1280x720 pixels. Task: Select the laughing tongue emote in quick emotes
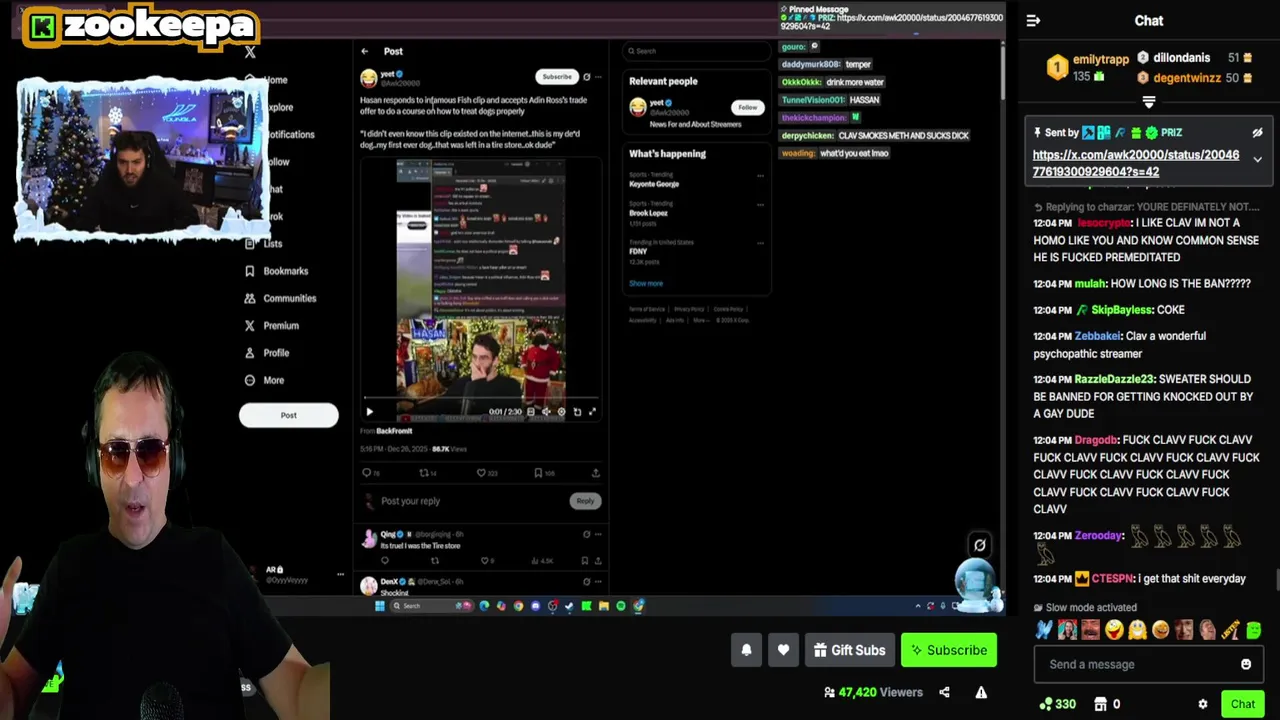[x=1114, y=630]
